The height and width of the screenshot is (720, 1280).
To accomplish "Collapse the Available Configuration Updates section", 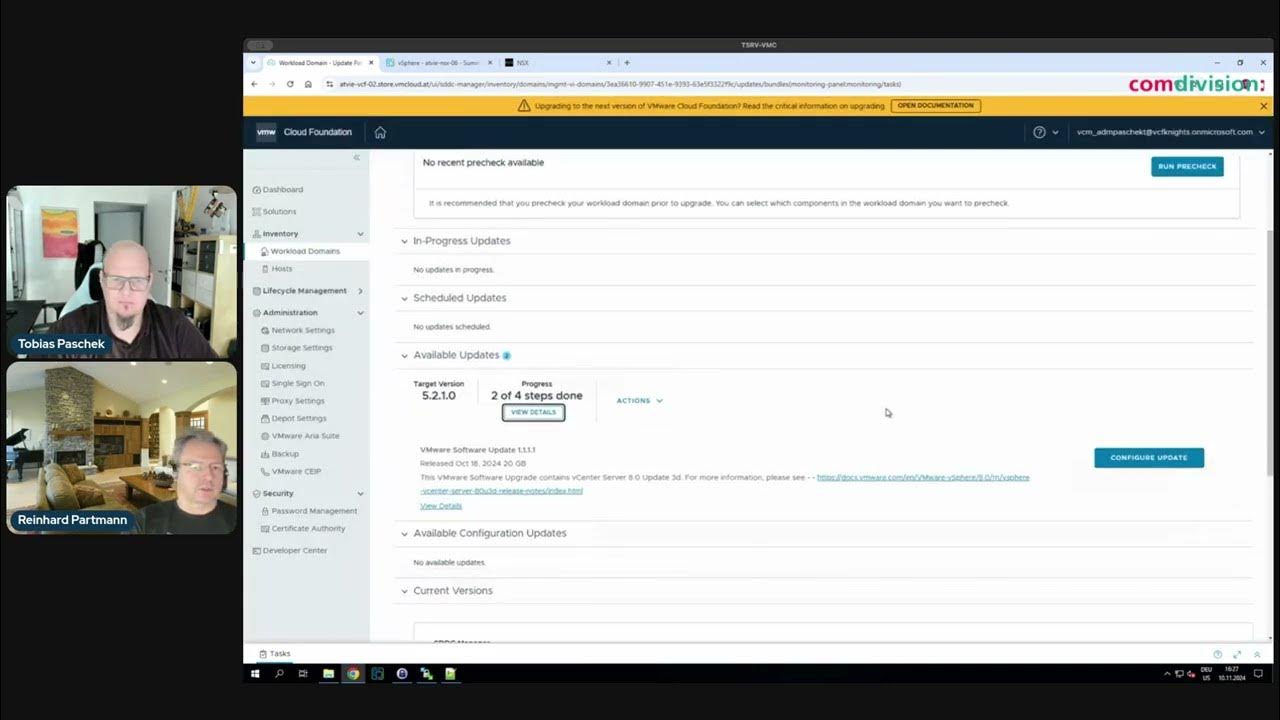I will 404,533.
